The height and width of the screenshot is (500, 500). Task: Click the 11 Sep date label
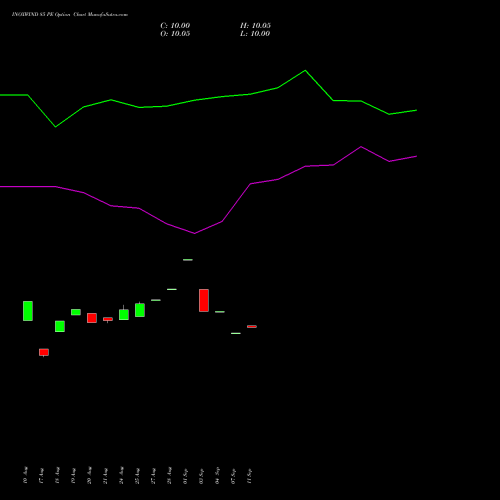[250, 476]
